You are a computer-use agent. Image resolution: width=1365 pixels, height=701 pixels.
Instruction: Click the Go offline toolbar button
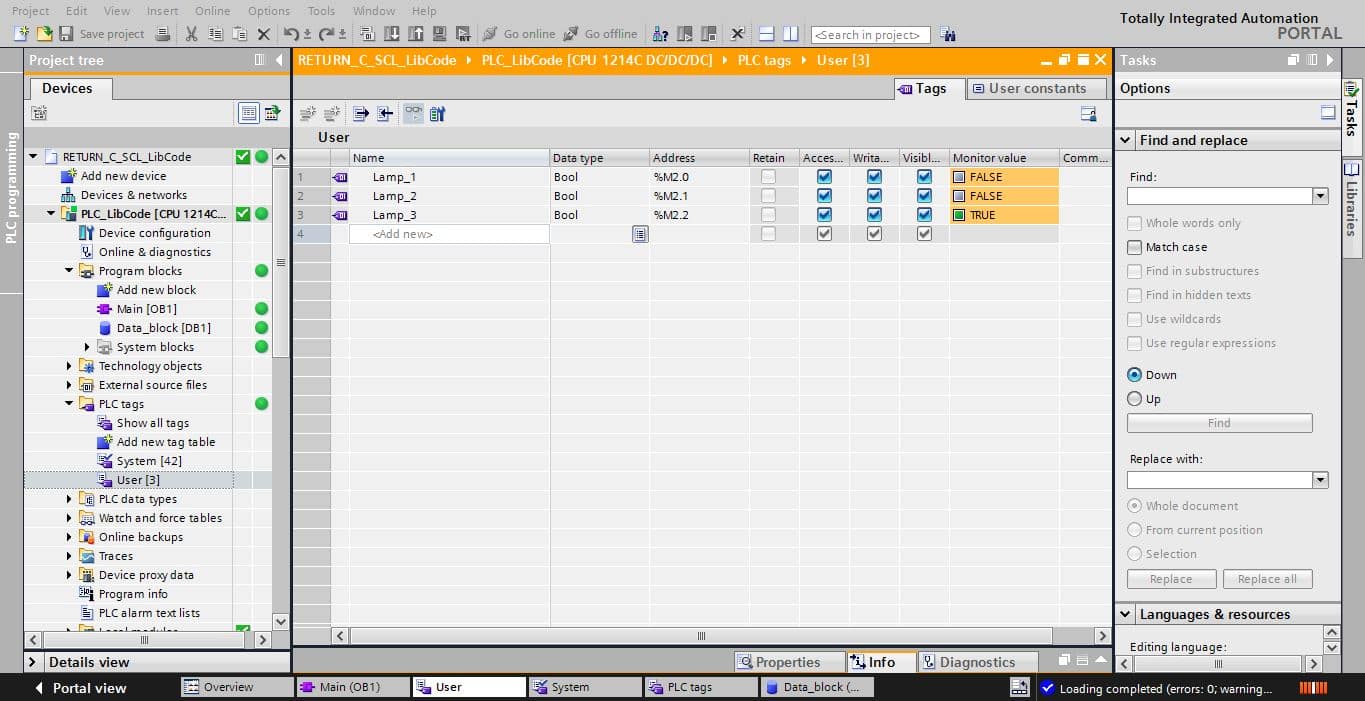pyautogui.click(x=601, y=34)
